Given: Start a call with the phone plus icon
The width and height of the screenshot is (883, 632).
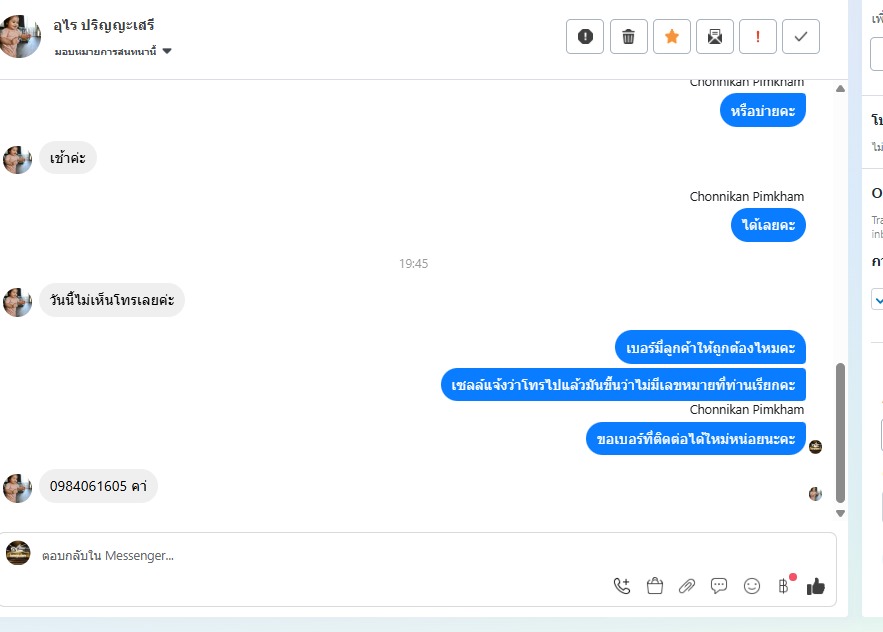Looking at the screenshot, I should click(x=622, y=586).
